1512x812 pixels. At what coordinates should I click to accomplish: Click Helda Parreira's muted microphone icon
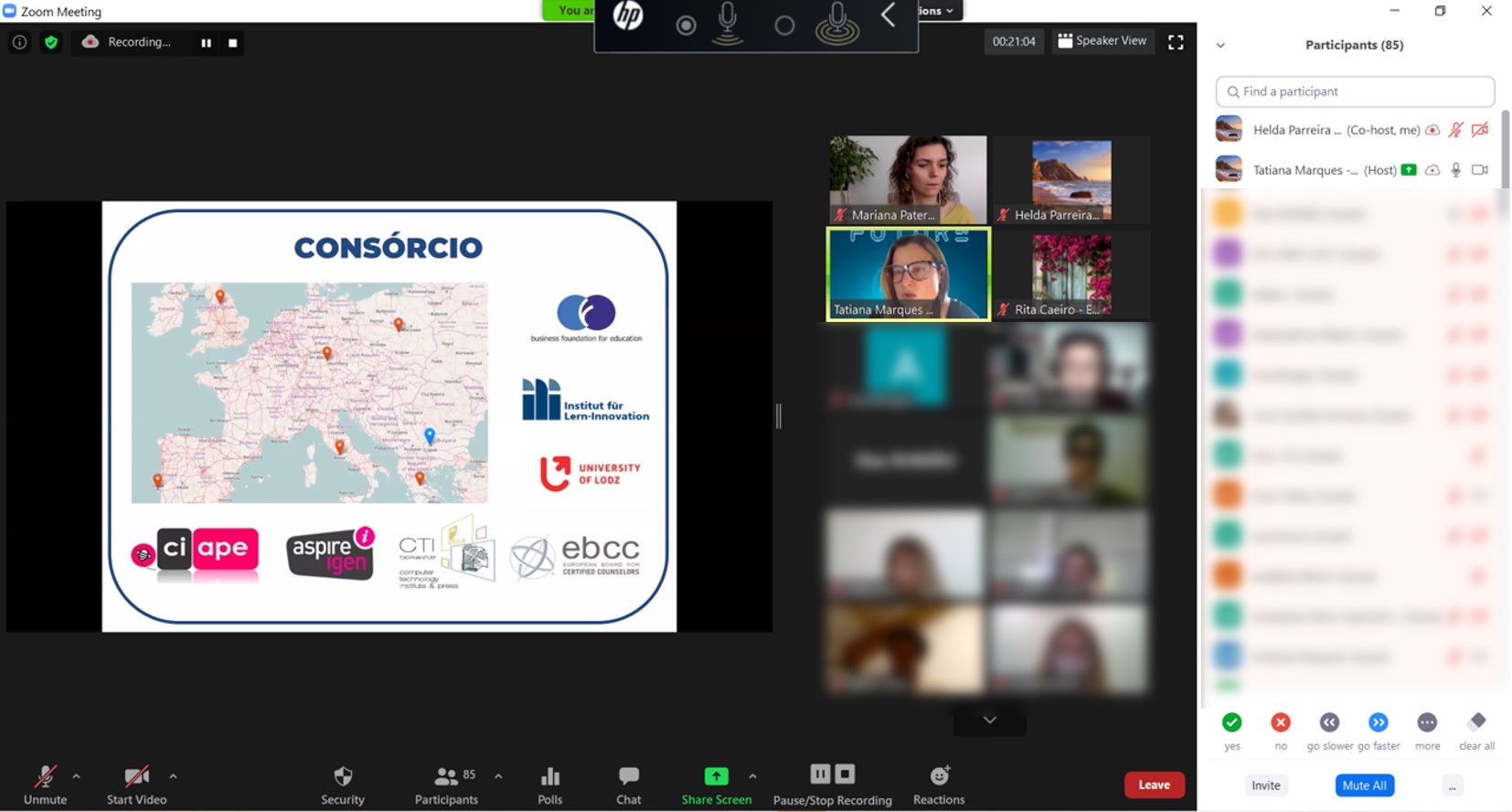tap(1456, 130)
